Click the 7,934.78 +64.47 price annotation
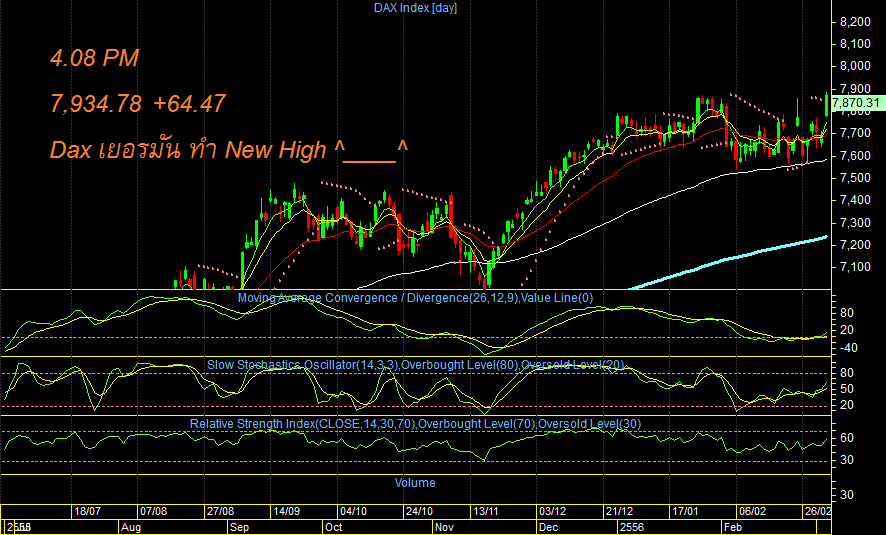The height and width of the screenshot is (535, 886). tap(138, 103)
